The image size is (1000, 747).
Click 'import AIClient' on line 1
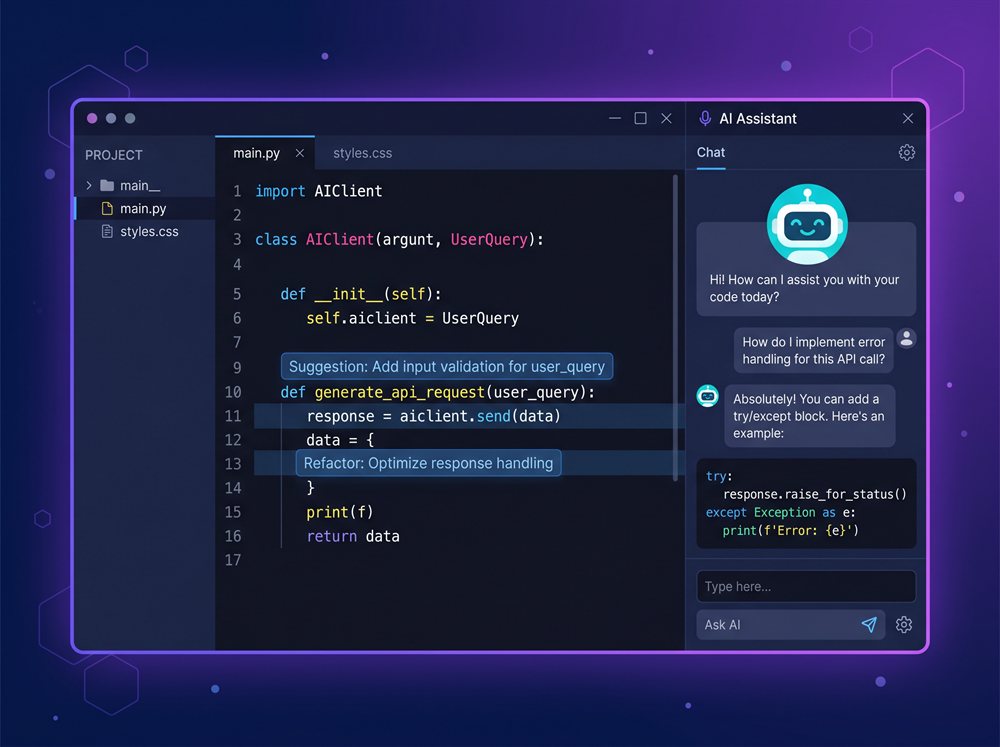(319, 191)
